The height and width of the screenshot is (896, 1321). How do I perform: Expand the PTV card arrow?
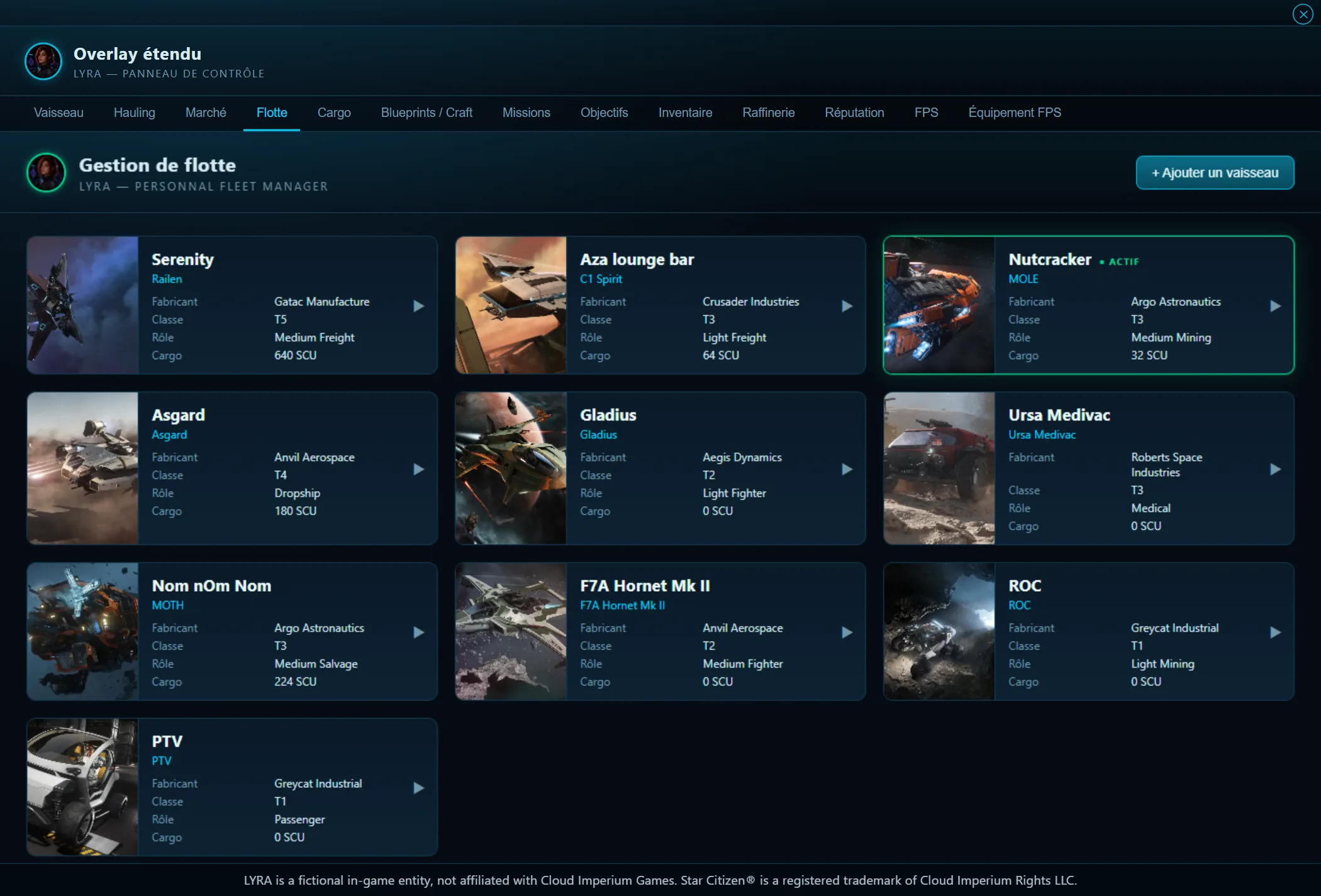point(418,788)
